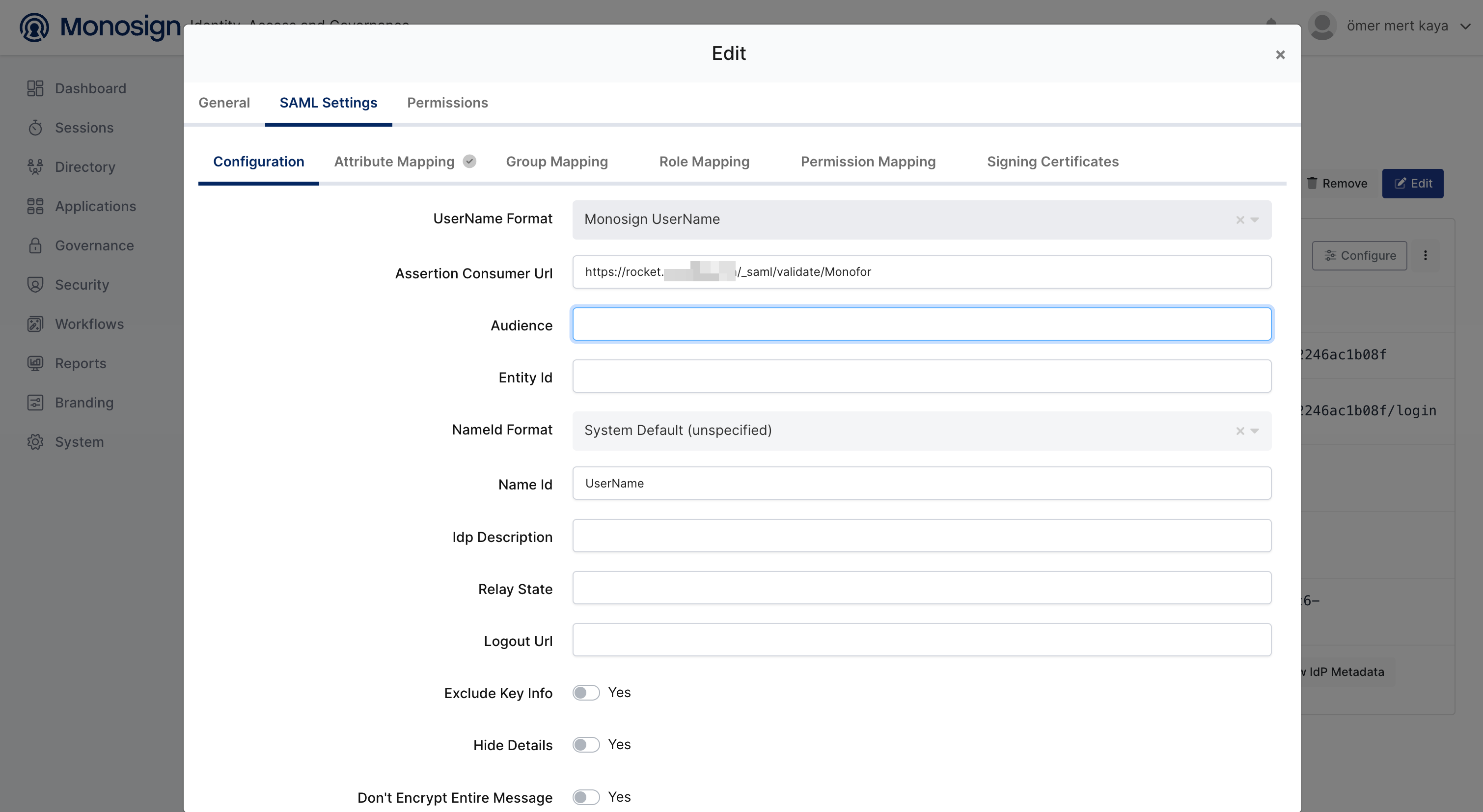1483x812 pixels.
Task: Open Dashboard icon in sidebar
Action: click(35, 88)
